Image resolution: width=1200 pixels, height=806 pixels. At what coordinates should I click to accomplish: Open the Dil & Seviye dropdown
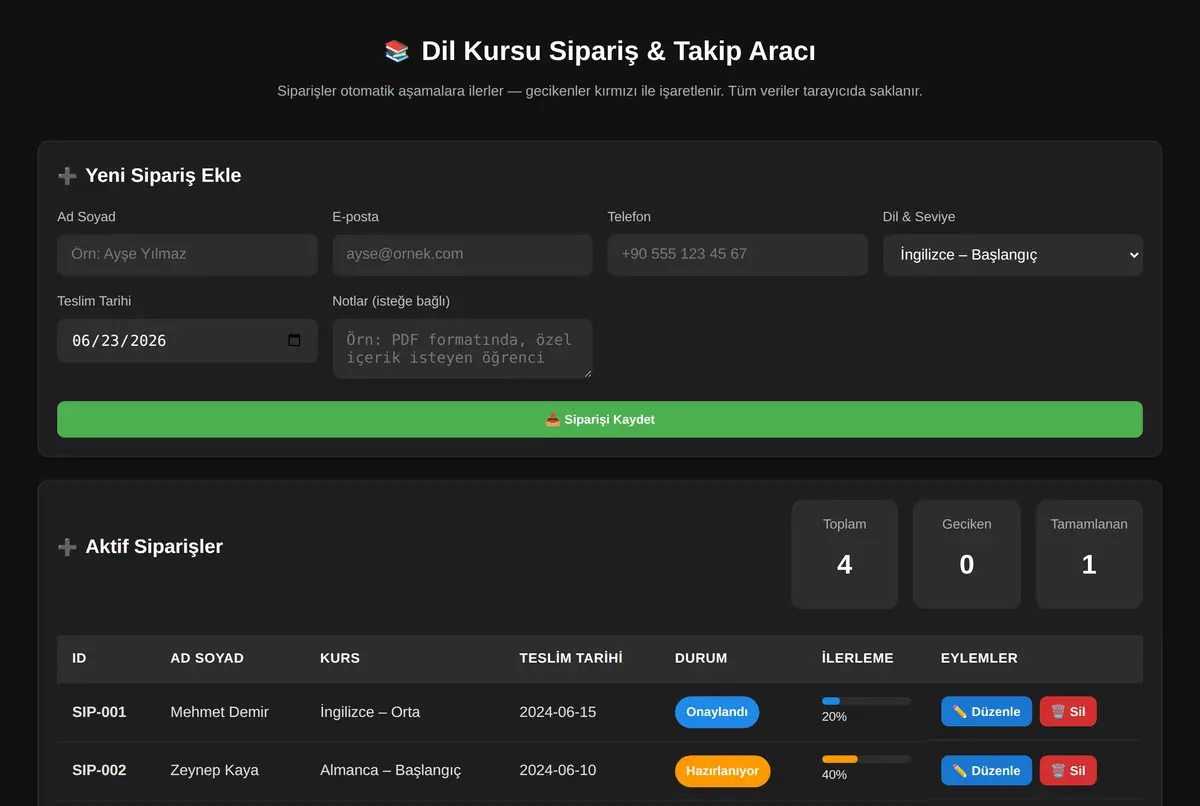point(1012,255)
